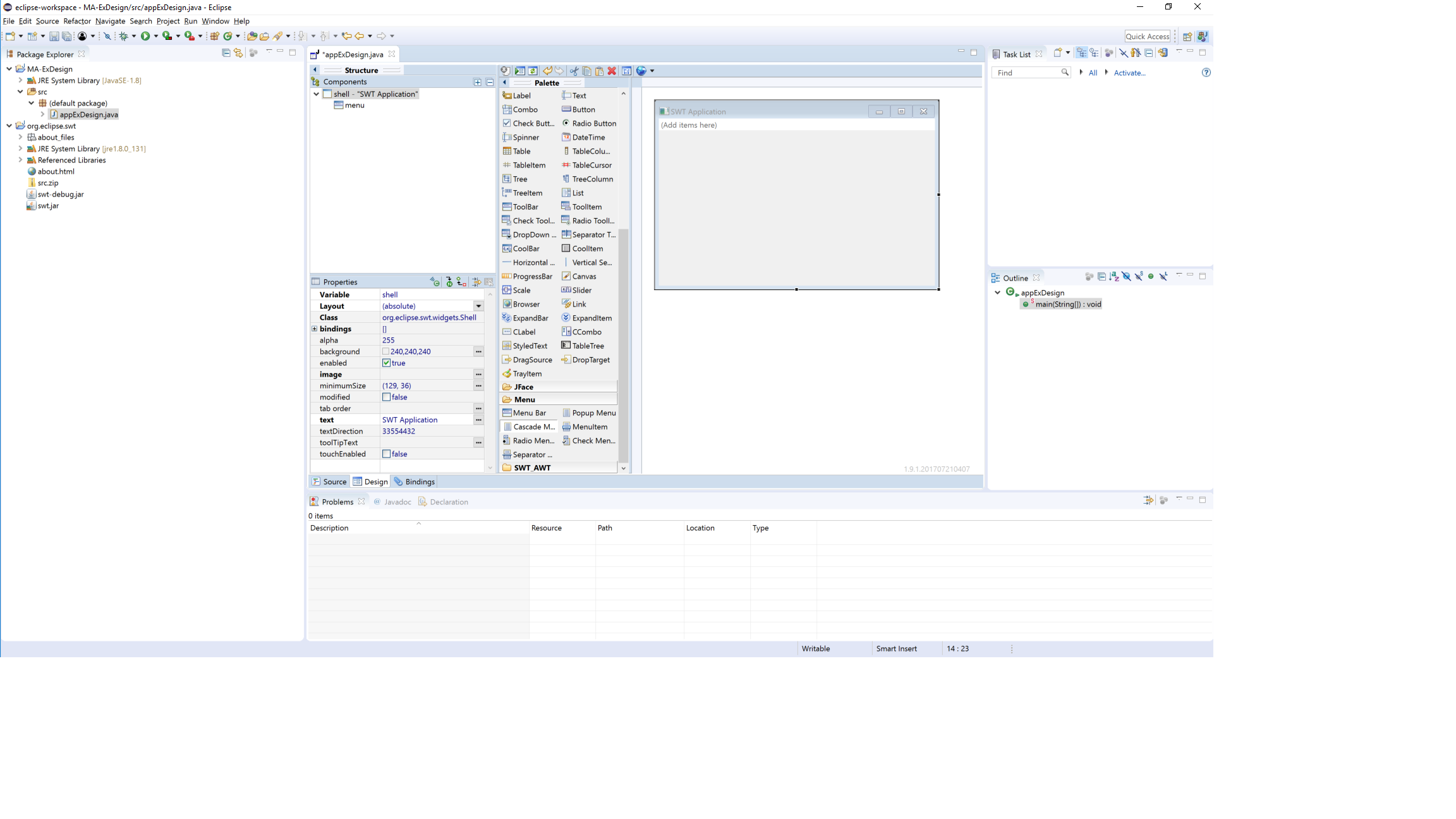Click the Task List help question icon

pyautogui.click(x=1206, y=73)
